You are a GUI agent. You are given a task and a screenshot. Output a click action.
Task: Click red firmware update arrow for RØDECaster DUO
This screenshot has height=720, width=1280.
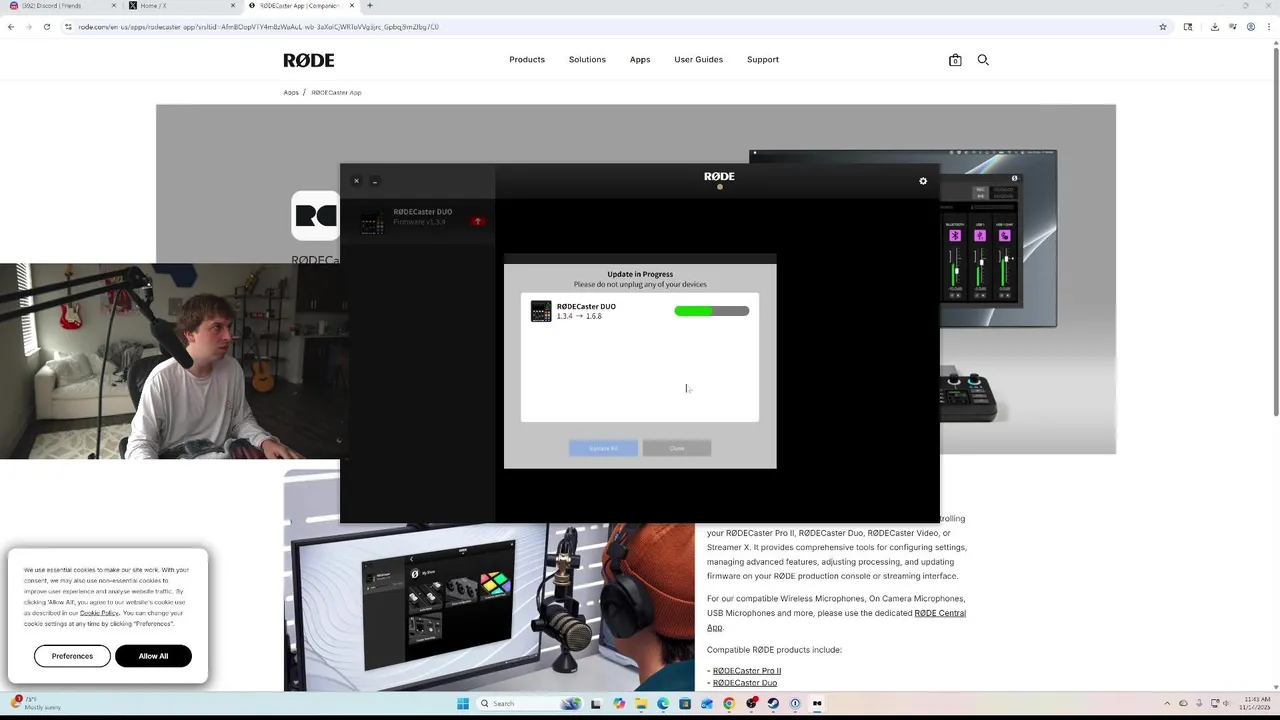click(x=478, y=221)
